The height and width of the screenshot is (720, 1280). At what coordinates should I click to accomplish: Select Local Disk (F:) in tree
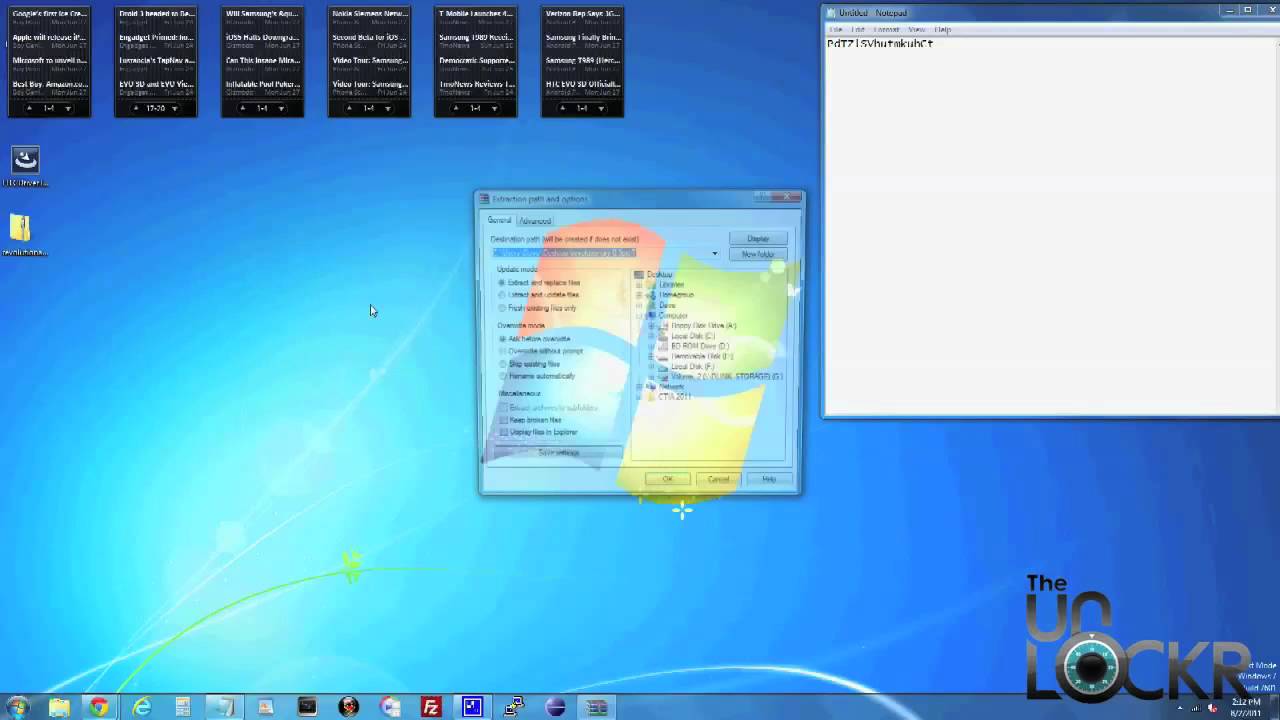click(x=692, y=367)
